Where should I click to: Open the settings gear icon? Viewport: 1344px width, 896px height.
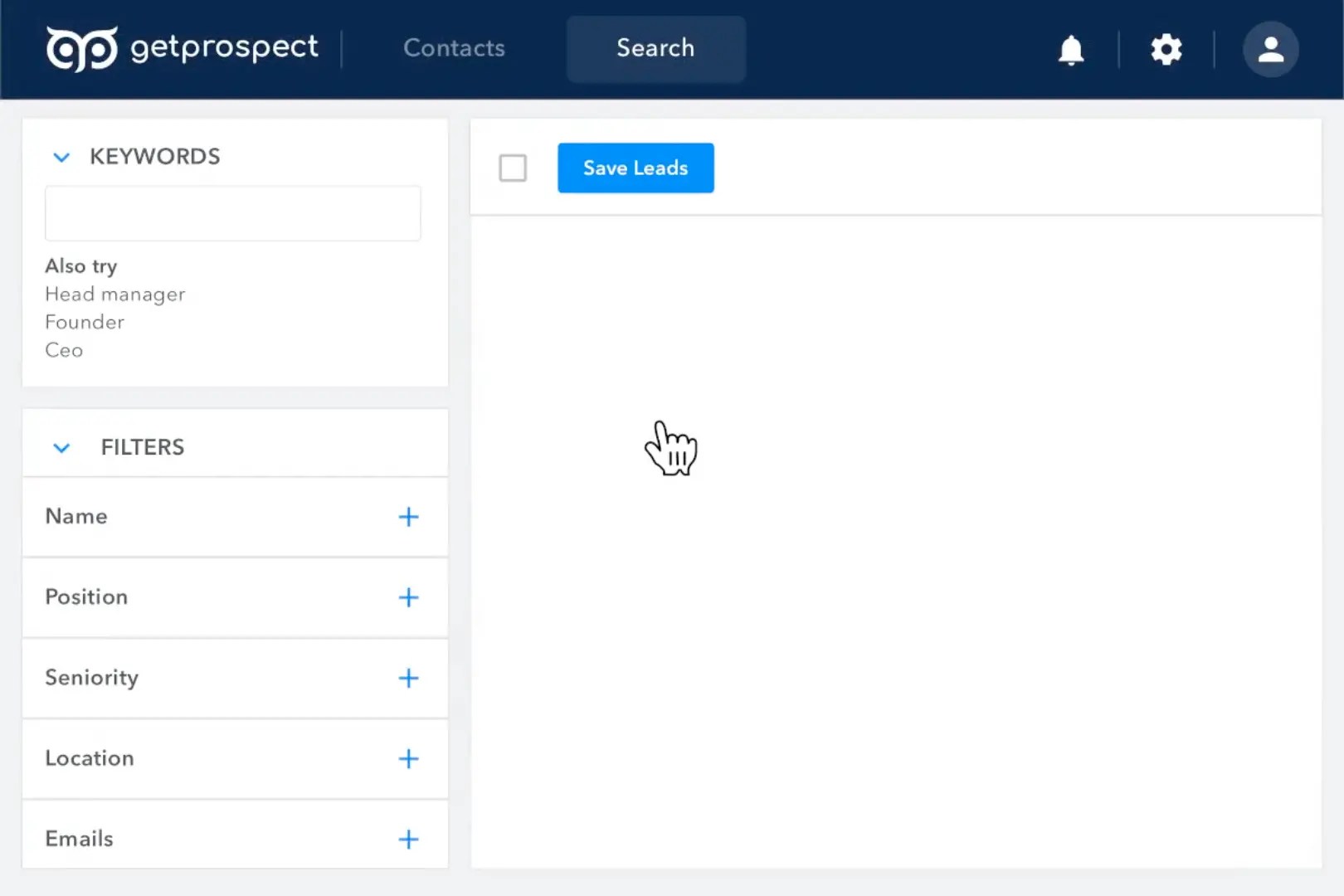(x=1166, y=50)
